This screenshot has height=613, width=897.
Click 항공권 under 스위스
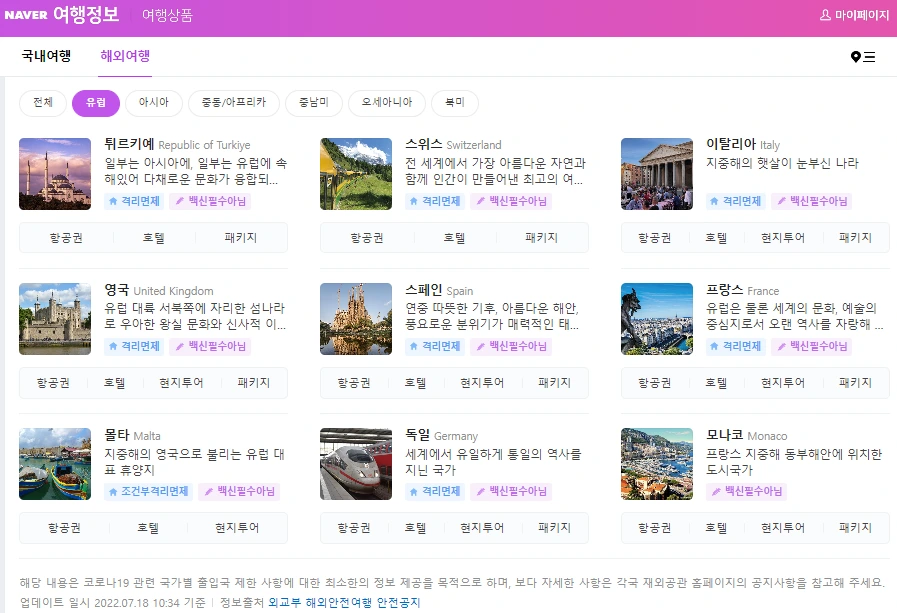coord(367,237)
